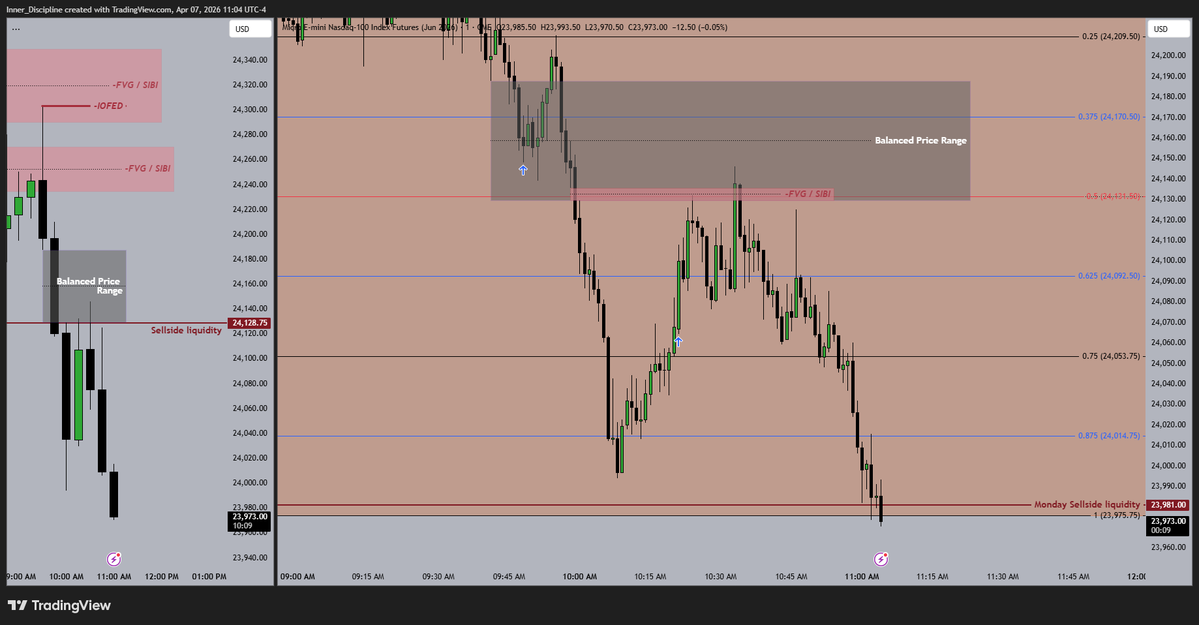The image size is (1199, 625).
Task: Click the red 24,128.75 price tag on the left scale
Action: [247, 323]
